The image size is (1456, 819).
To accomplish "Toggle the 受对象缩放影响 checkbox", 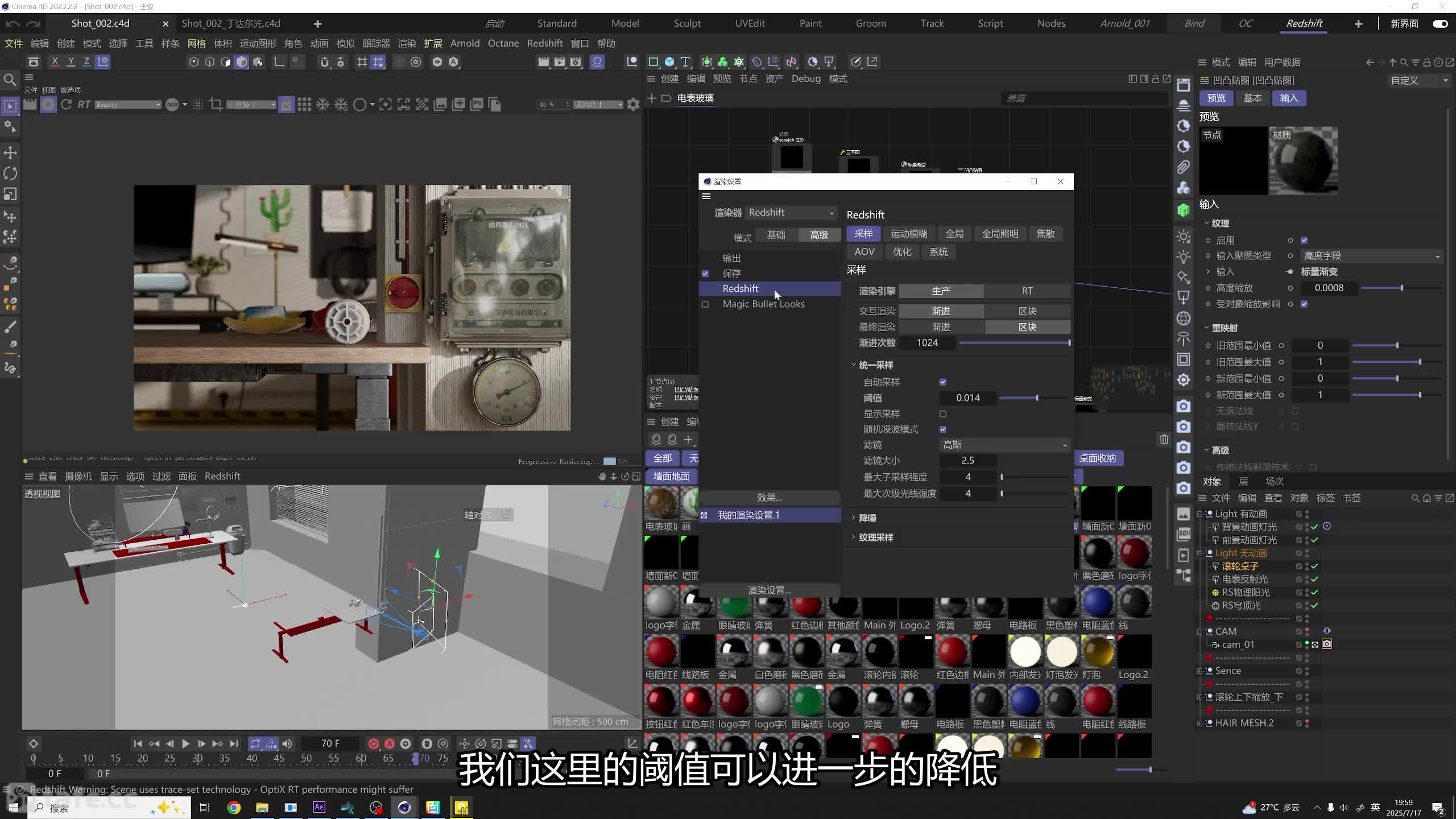I will [x=1304, y=304].
